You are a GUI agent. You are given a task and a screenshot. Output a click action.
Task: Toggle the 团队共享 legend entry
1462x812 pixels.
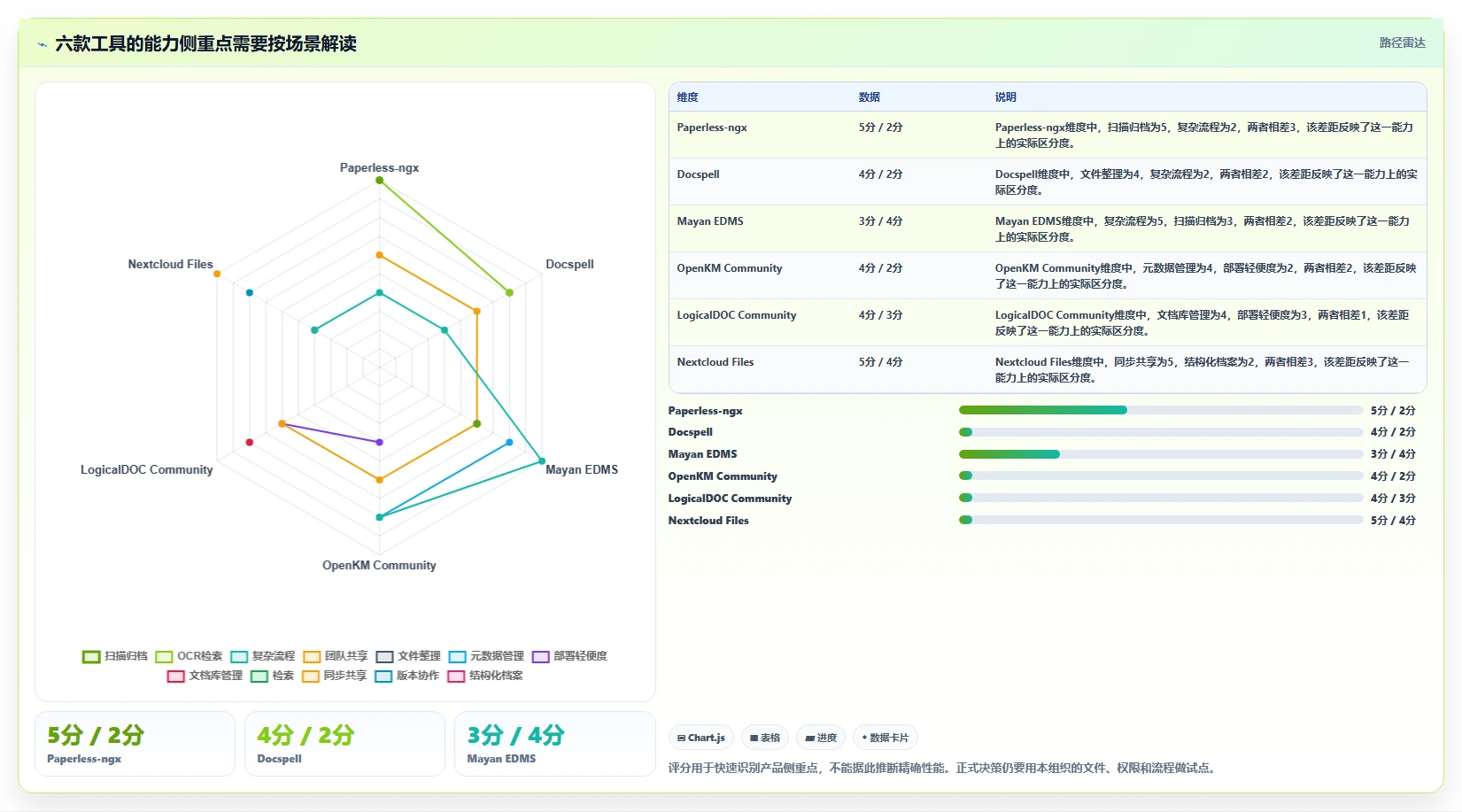click(x=336, y=656)
